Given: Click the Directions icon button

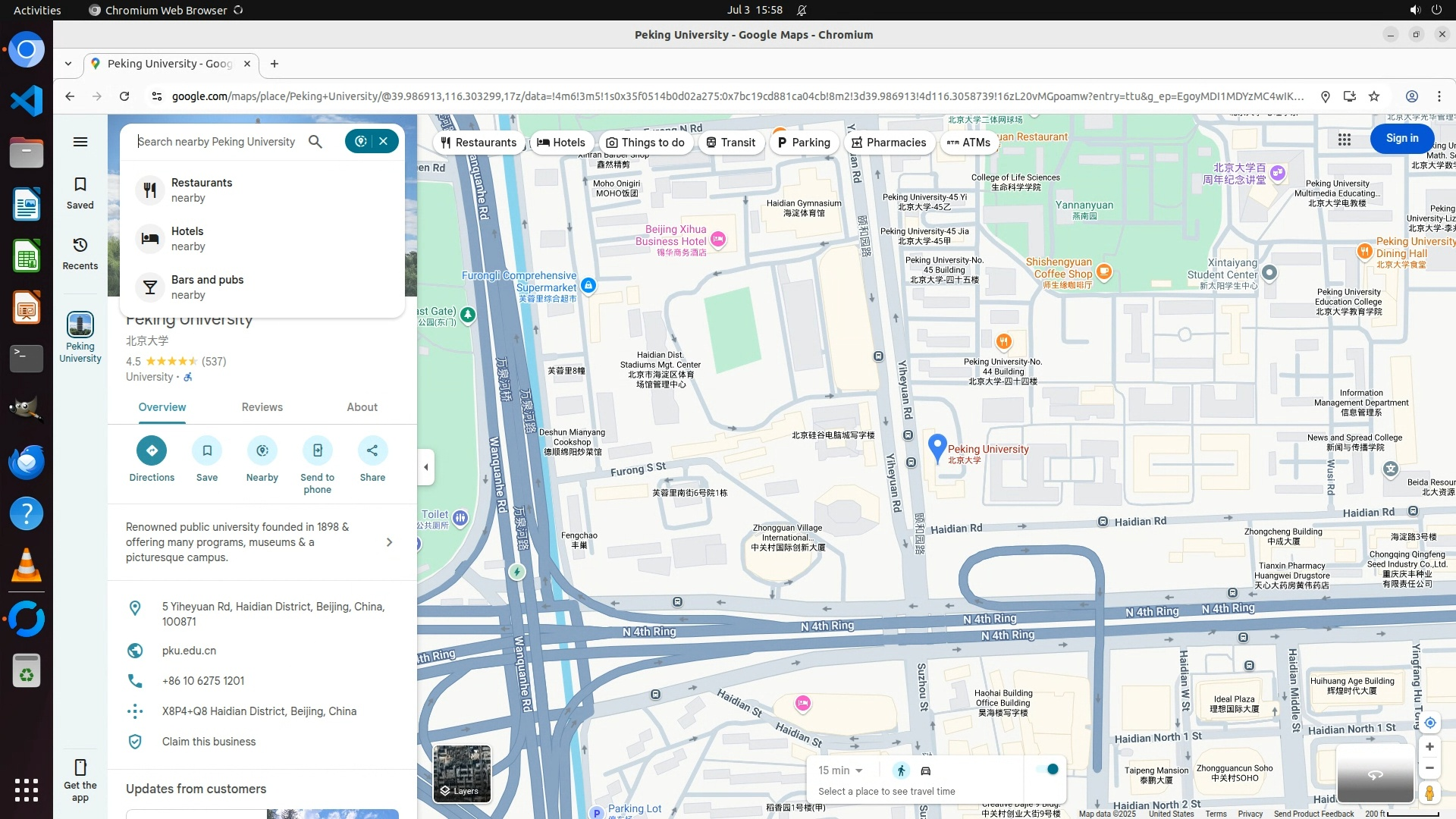Looking at the screenshot, I should pos(152,450).
